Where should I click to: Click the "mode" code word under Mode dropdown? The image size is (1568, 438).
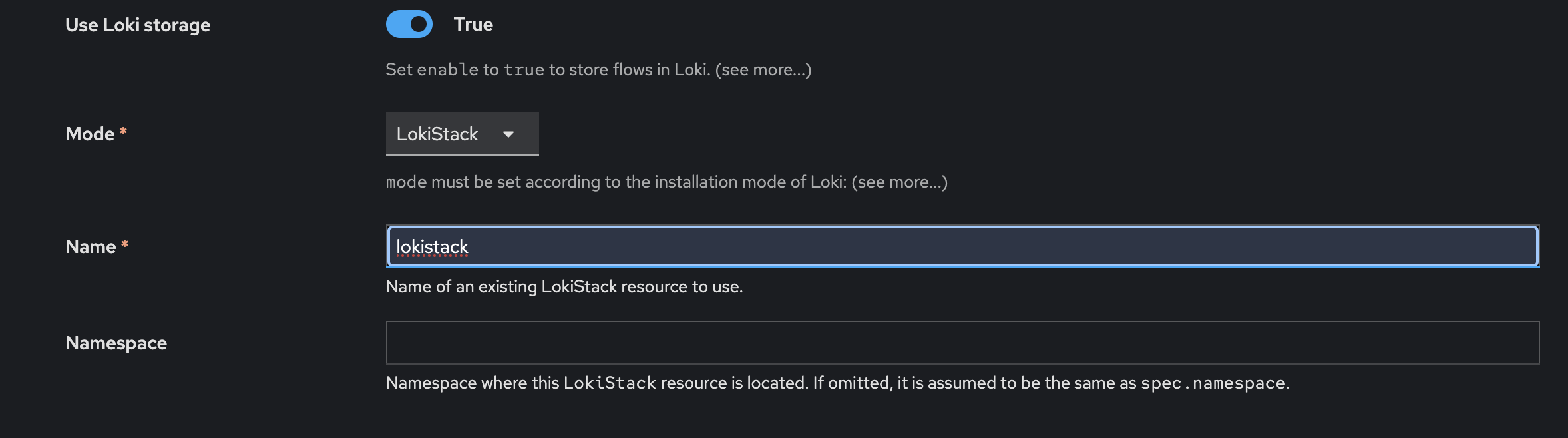pyautogui.click(x=406, y=182)
